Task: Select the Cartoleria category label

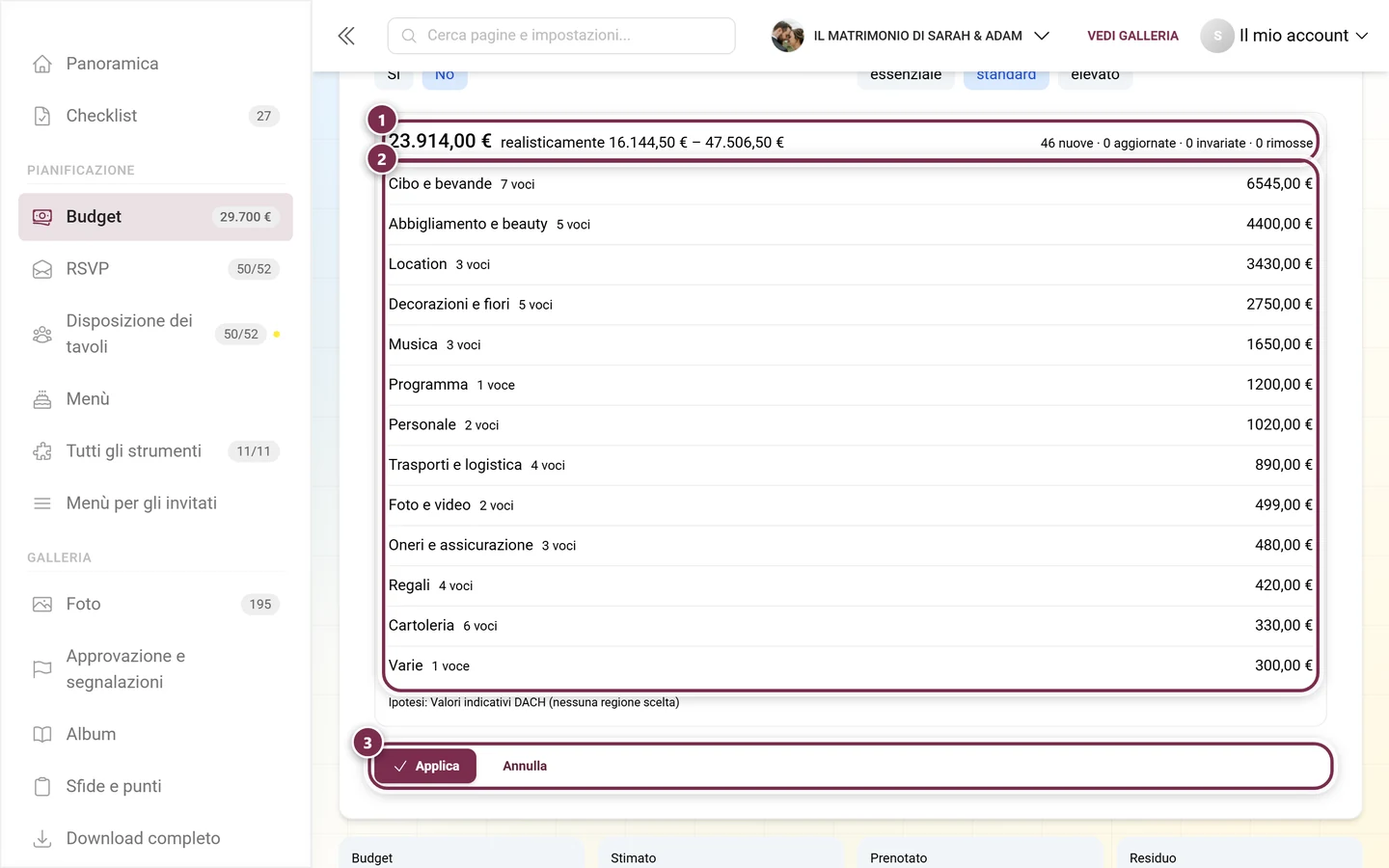Action: point(422,626)
